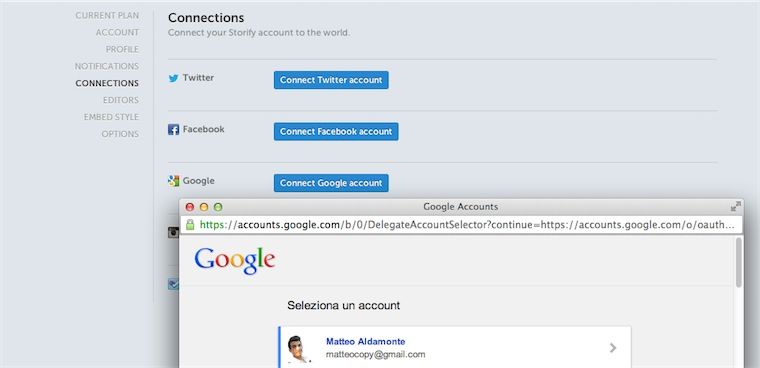Image resolution: width=760 pixels, height=368 pixels.
Task: Click the Google label in Connections
Action: click(x=199, y=181)
